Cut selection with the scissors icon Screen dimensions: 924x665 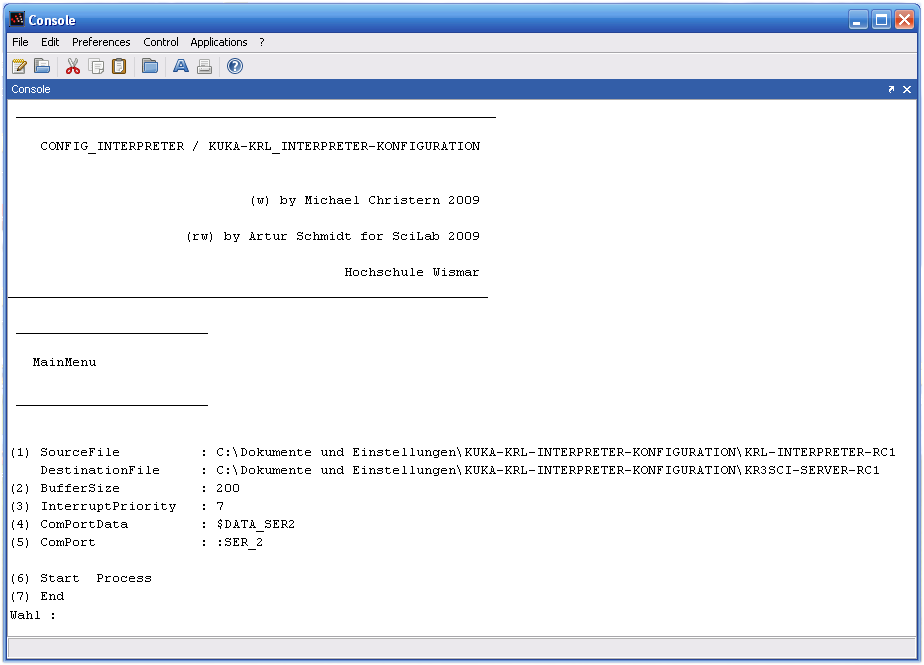click(x=72, y=66)
